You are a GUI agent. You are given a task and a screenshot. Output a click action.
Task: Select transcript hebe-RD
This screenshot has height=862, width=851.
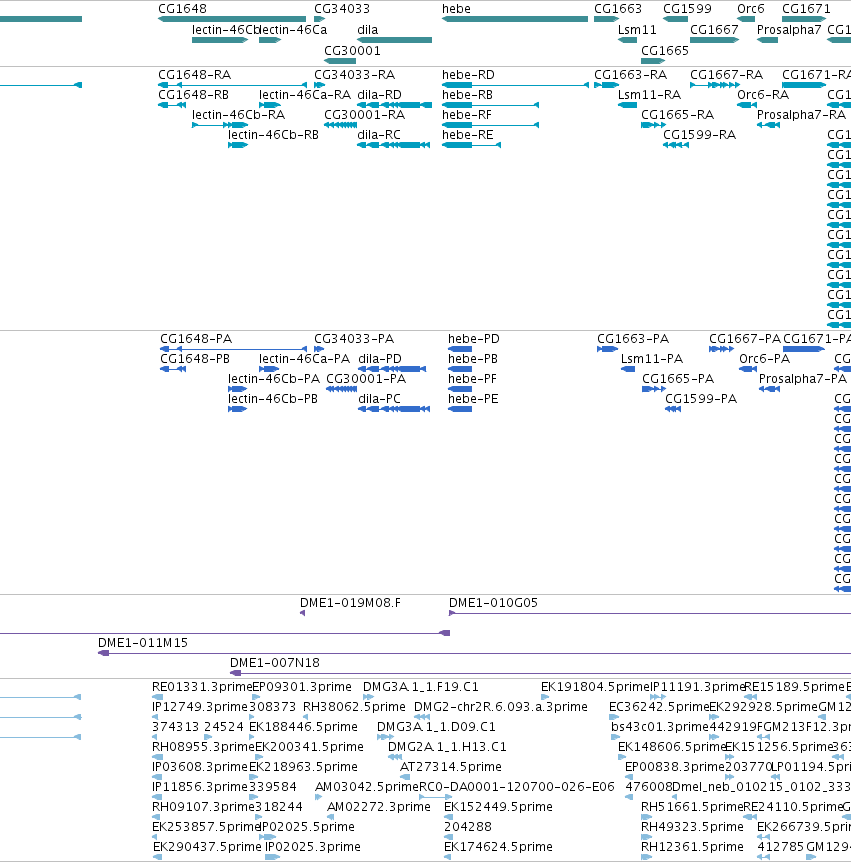(468, 75)
